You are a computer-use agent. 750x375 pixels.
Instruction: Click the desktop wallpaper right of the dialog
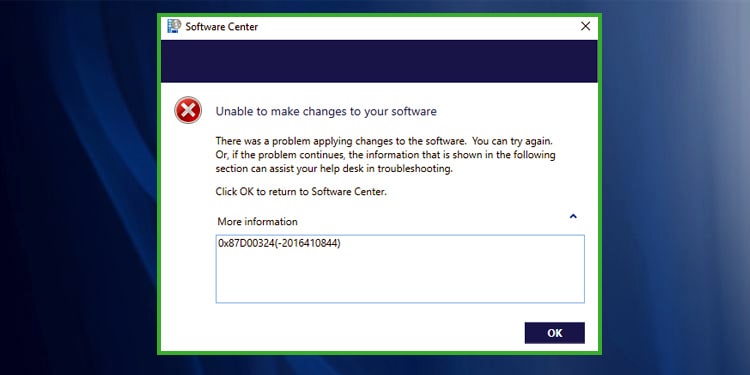pyautogui.click(x=675, y=188)
